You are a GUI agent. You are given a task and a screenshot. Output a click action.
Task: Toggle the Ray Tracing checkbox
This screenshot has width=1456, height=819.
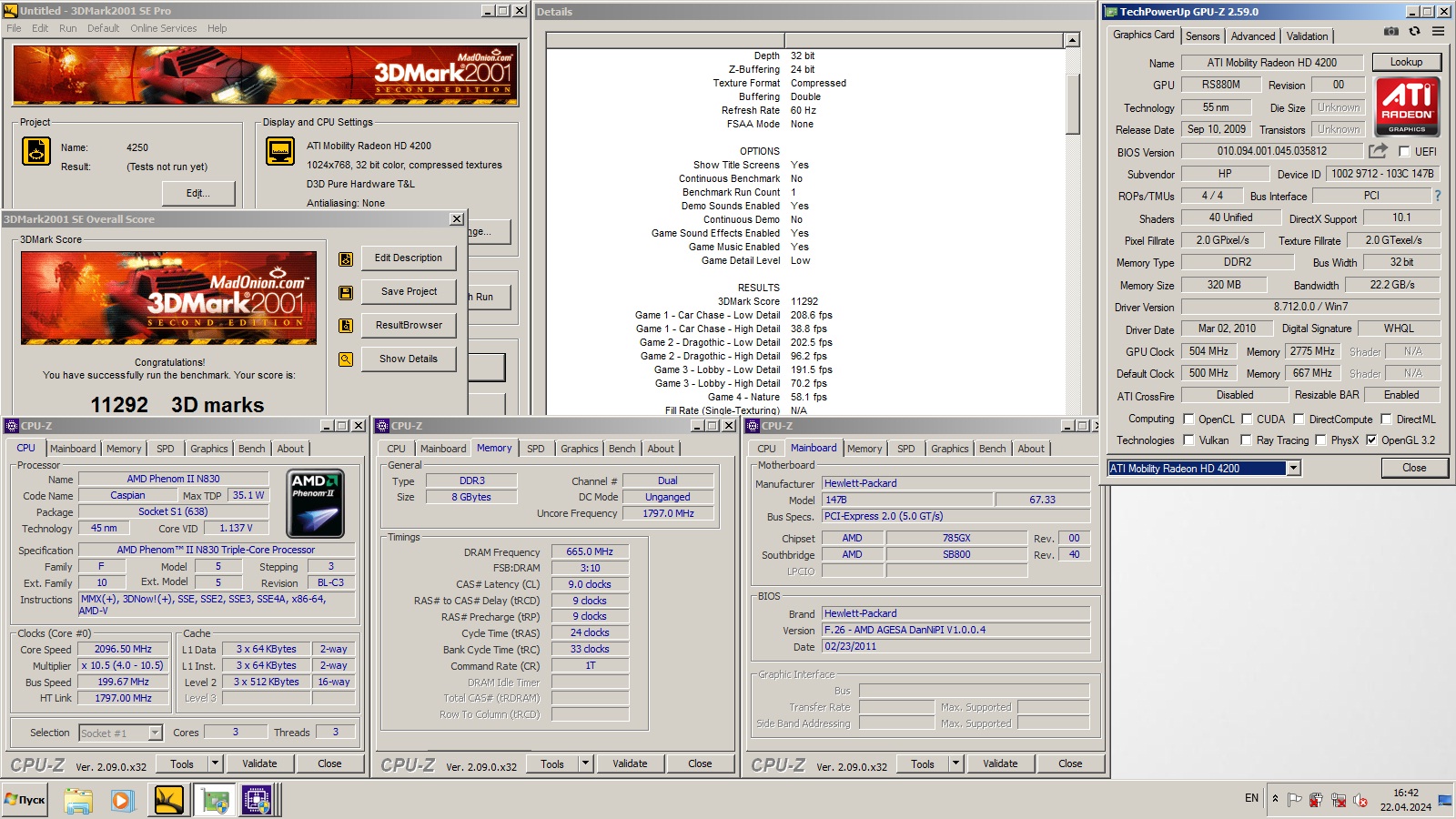[x=1247, y=440]
